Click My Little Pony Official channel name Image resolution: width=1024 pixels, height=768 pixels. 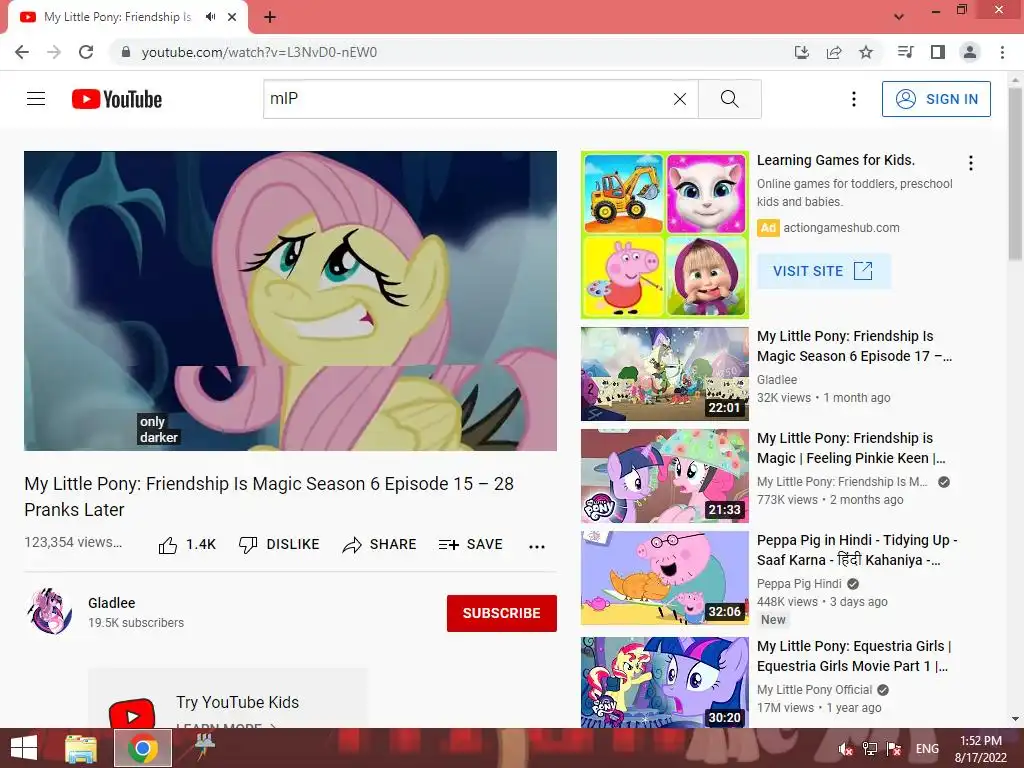(x=814, y=690)
